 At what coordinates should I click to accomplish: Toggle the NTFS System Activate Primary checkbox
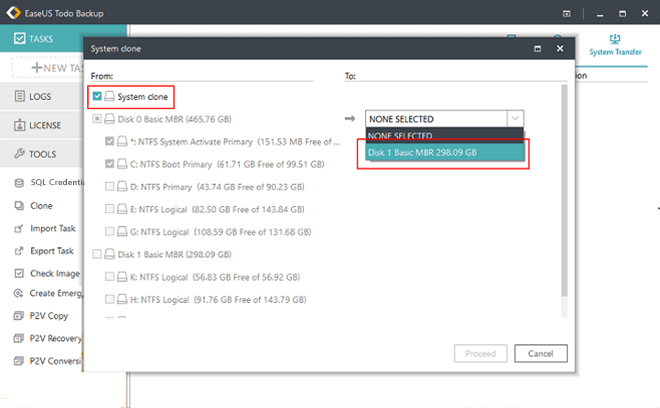point(109,141)
